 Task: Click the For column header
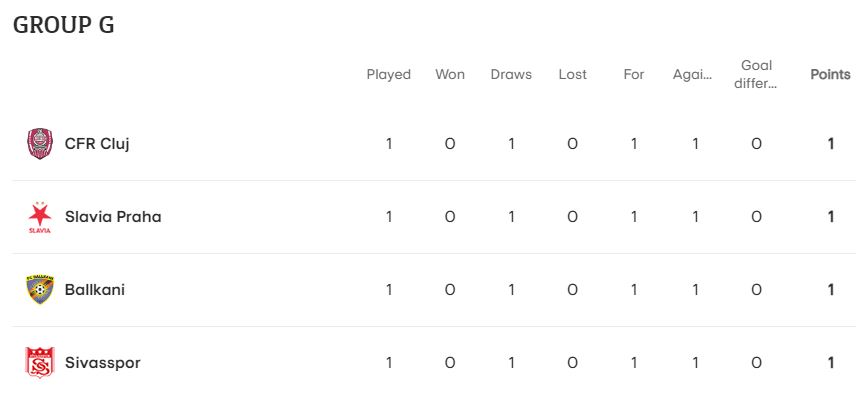pos(634,74)
